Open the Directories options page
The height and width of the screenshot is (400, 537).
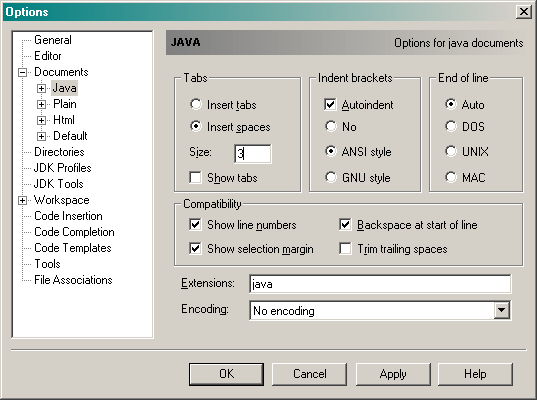tap(59, 152)
